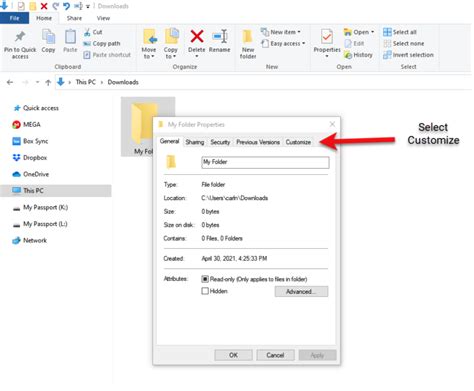Click Paste shortcut
Screen dimensions: 474x391
tap(107, 55)
